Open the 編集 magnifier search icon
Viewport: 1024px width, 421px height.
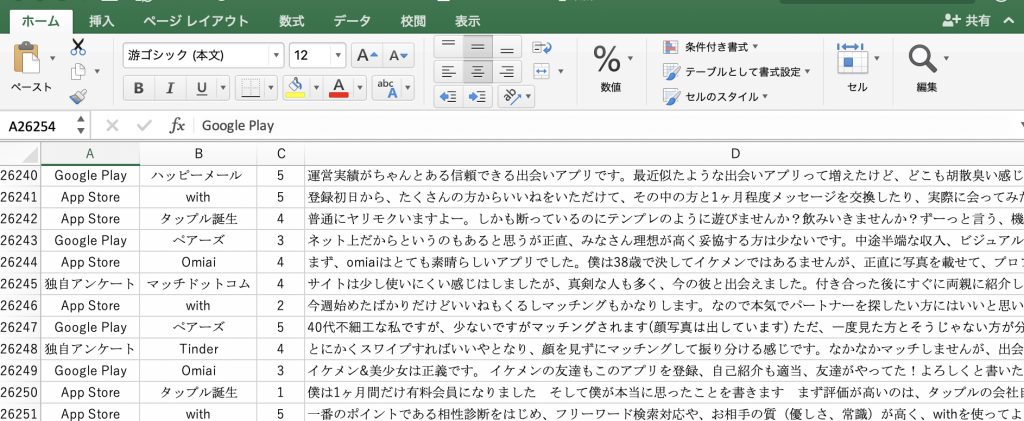[924, 60]
